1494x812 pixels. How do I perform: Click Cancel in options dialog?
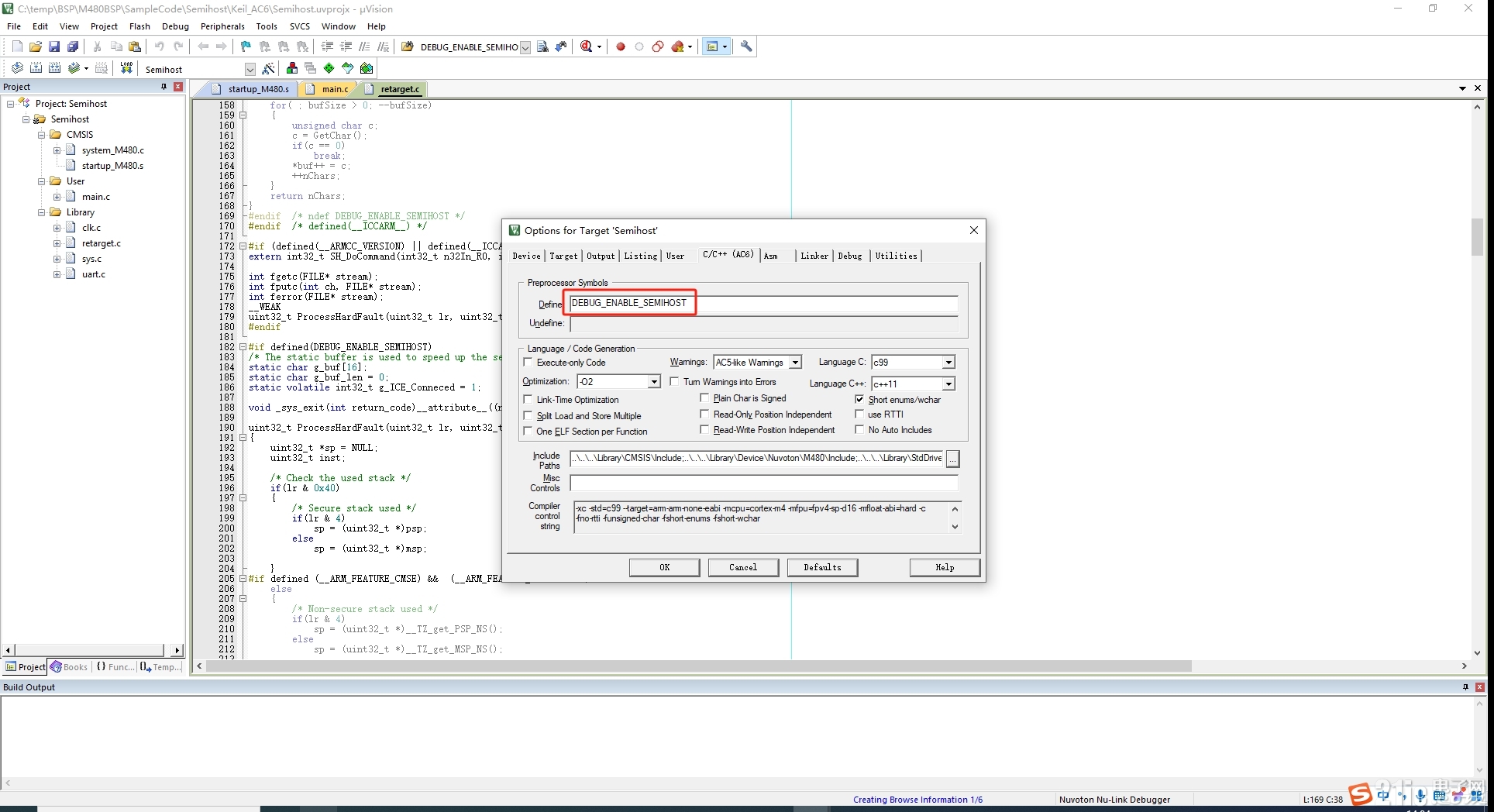point(743,567)
